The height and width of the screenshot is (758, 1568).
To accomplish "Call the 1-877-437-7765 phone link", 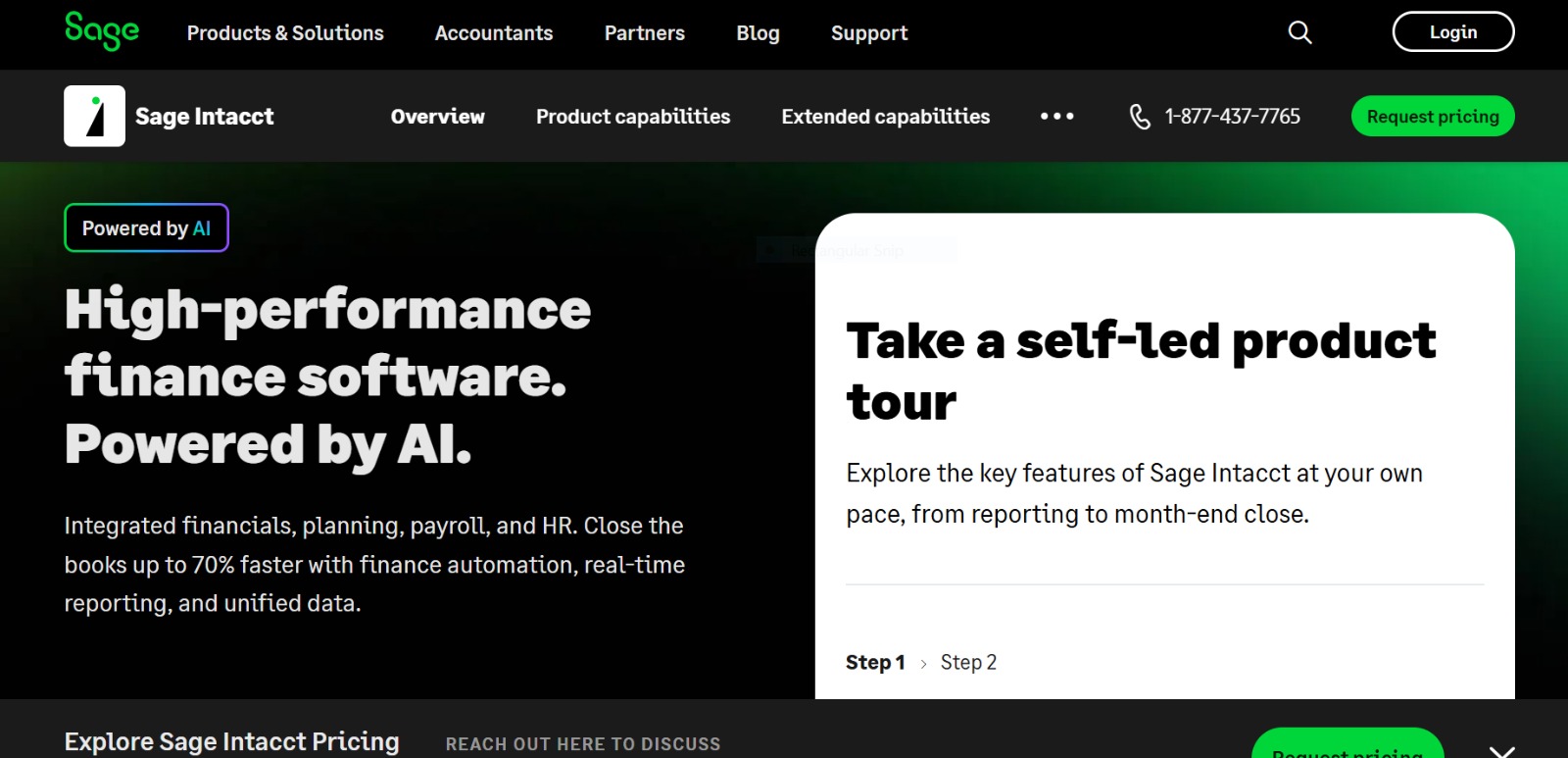I will pyautogui.click(x=1232, y=117).
